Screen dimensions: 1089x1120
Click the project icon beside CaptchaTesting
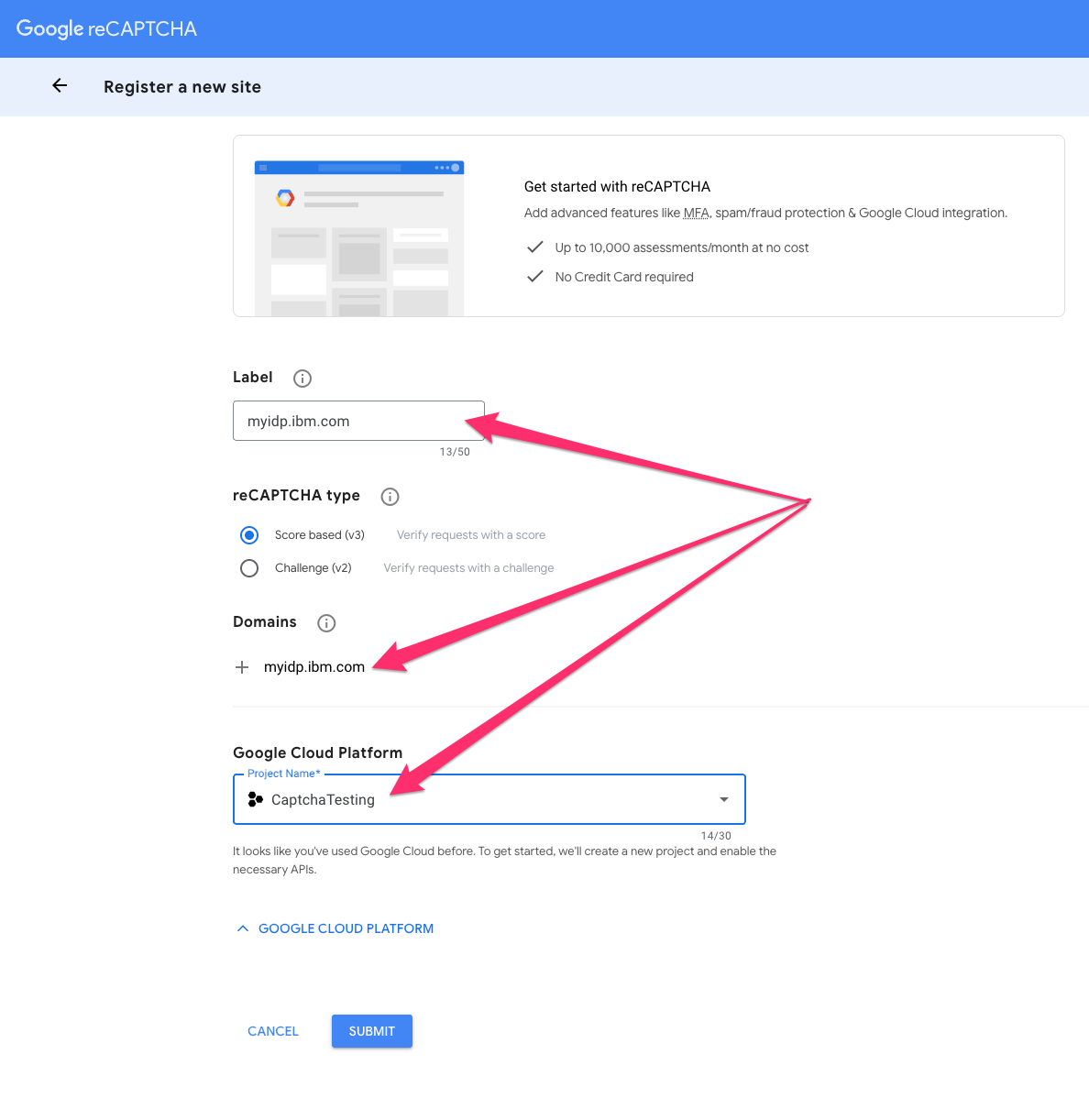(256, 799)
